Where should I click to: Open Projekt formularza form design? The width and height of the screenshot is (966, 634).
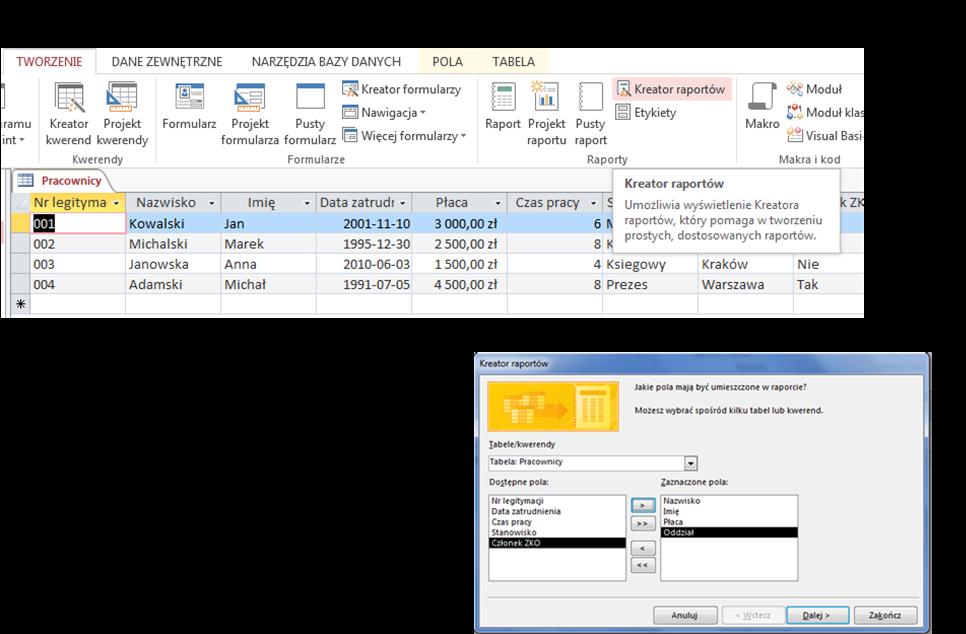pos(250,115)
